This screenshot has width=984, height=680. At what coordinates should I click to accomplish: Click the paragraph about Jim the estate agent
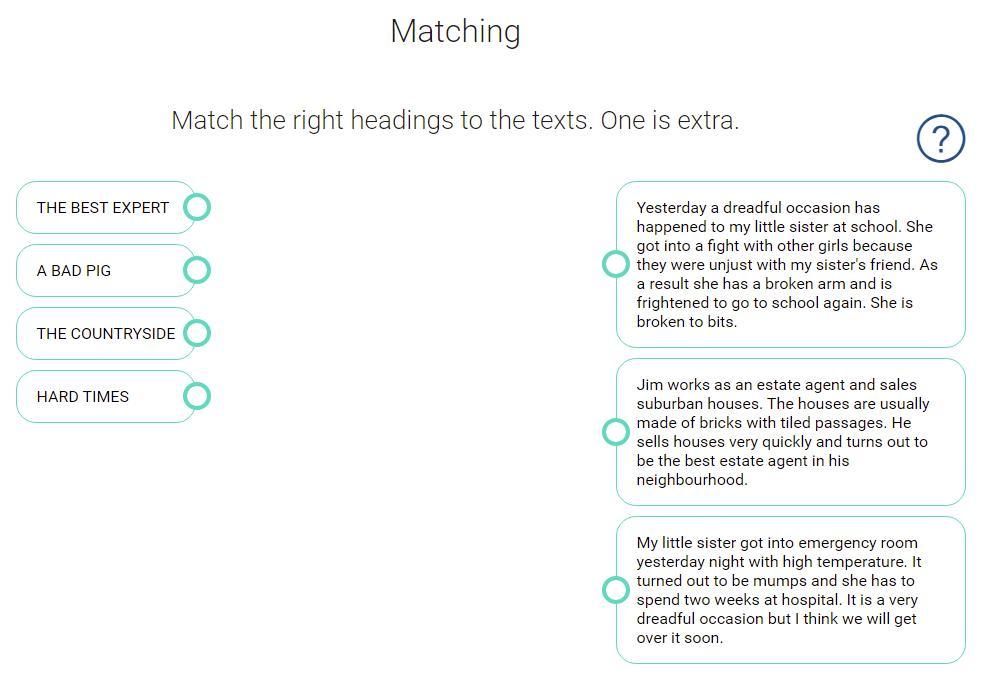(783, 432)
